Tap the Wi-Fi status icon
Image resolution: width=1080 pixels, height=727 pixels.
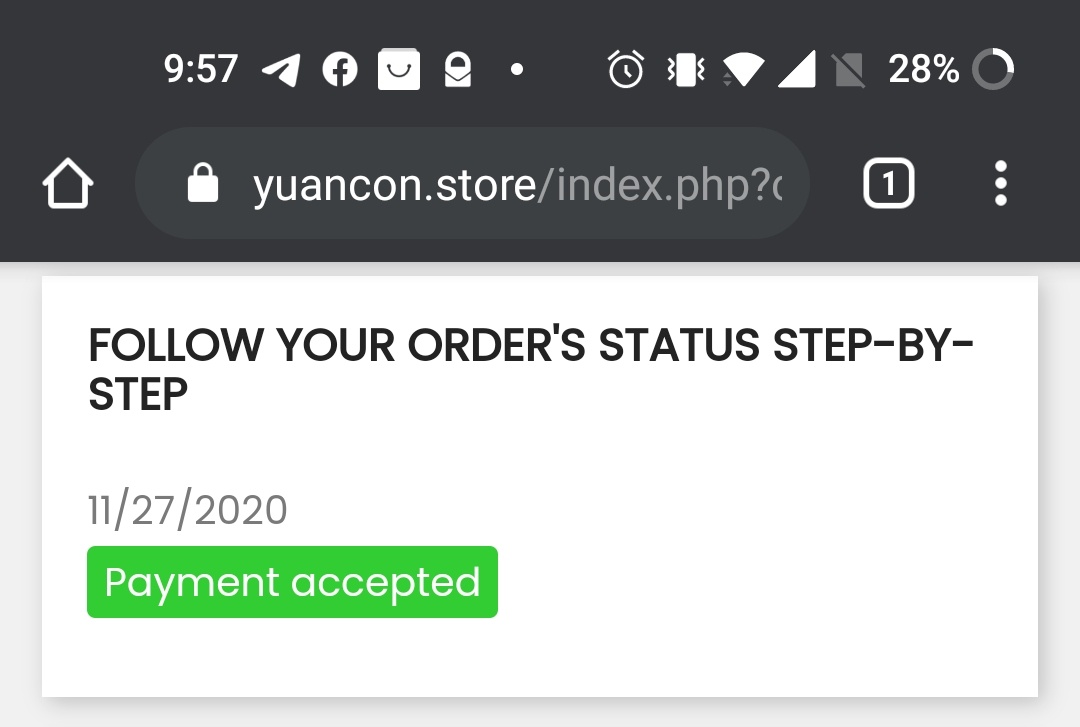[x=742, y=70]
